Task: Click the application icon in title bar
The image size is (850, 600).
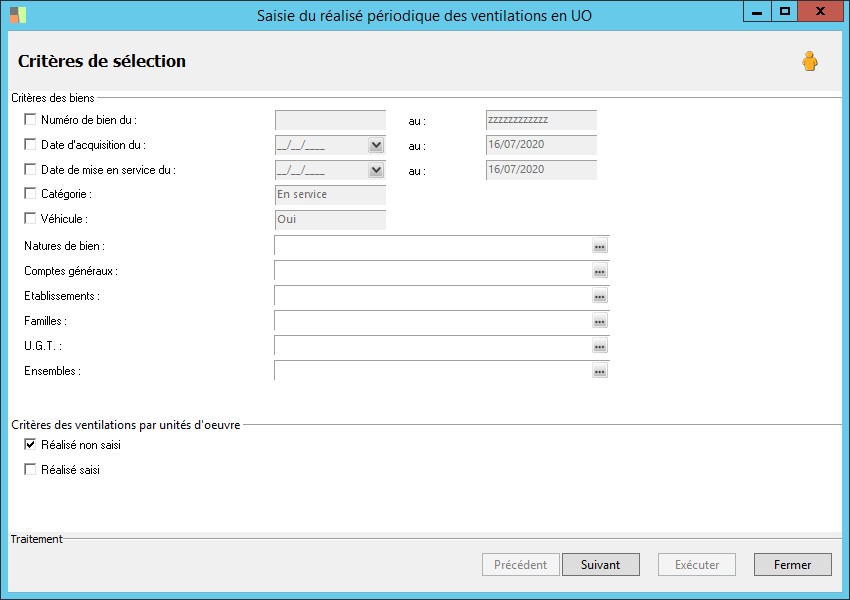Action: coord(18,15)
